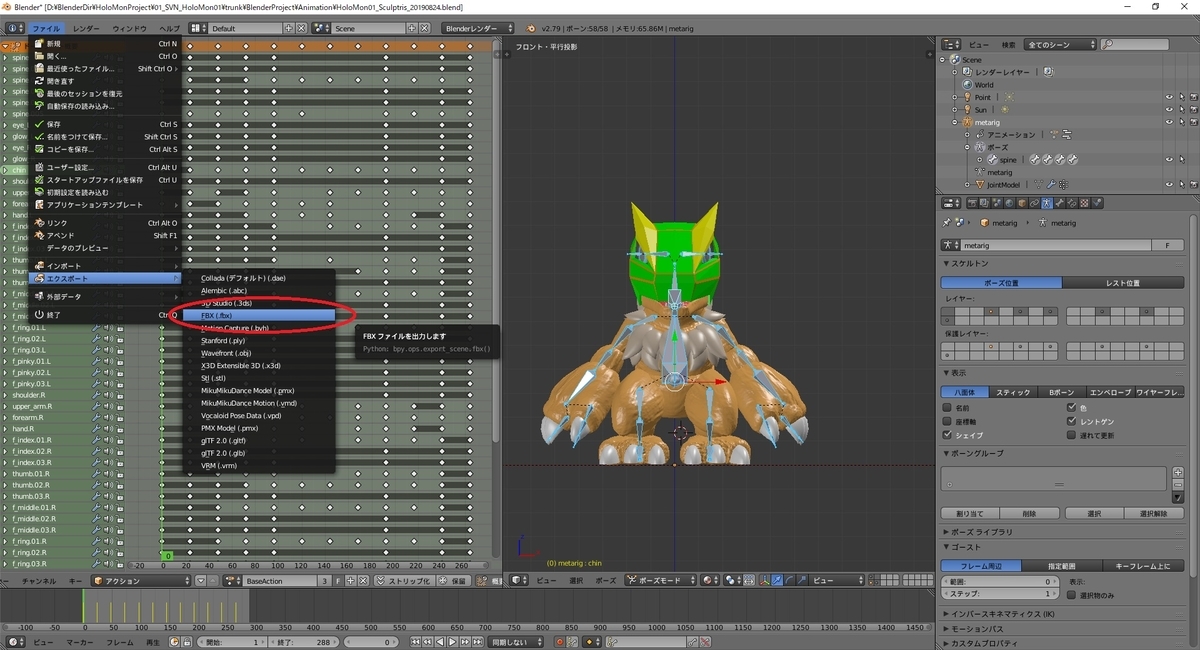The height and width of the screenshot is (650, 1200).
Task: Enable the 名前 (Names) display checkbox
Action: (948, 408)
